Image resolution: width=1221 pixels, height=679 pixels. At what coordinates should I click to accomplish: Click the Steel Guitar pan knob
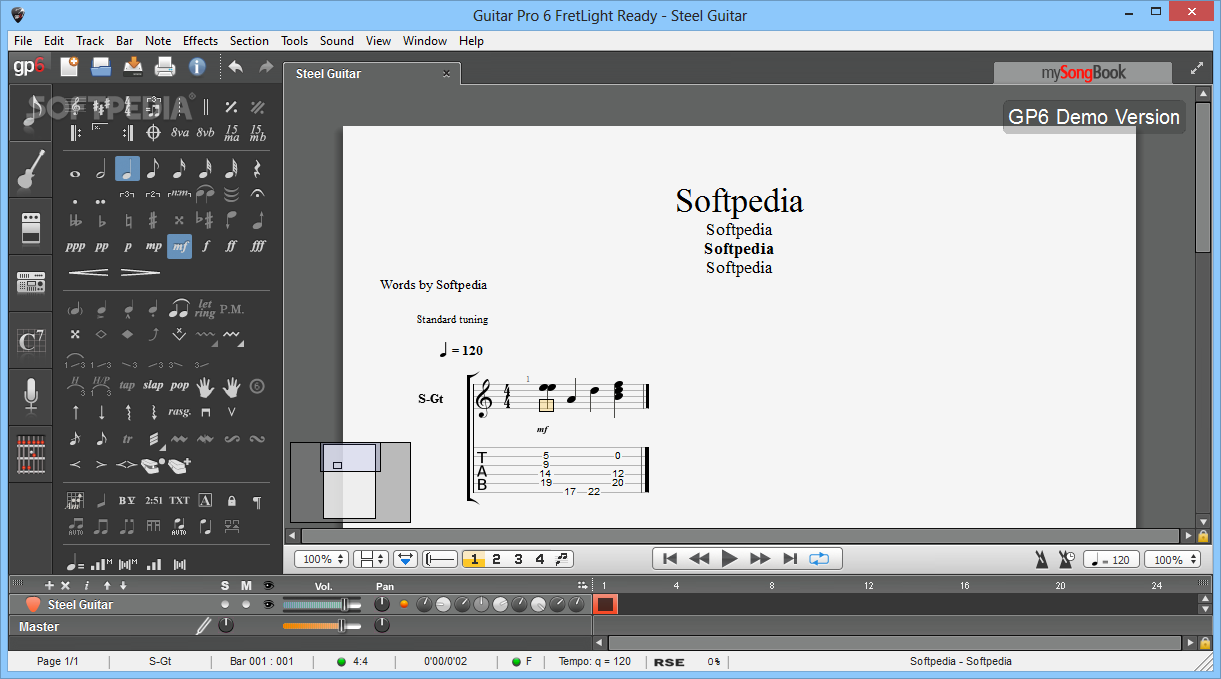pyautogui.click(x=382, y=604)
